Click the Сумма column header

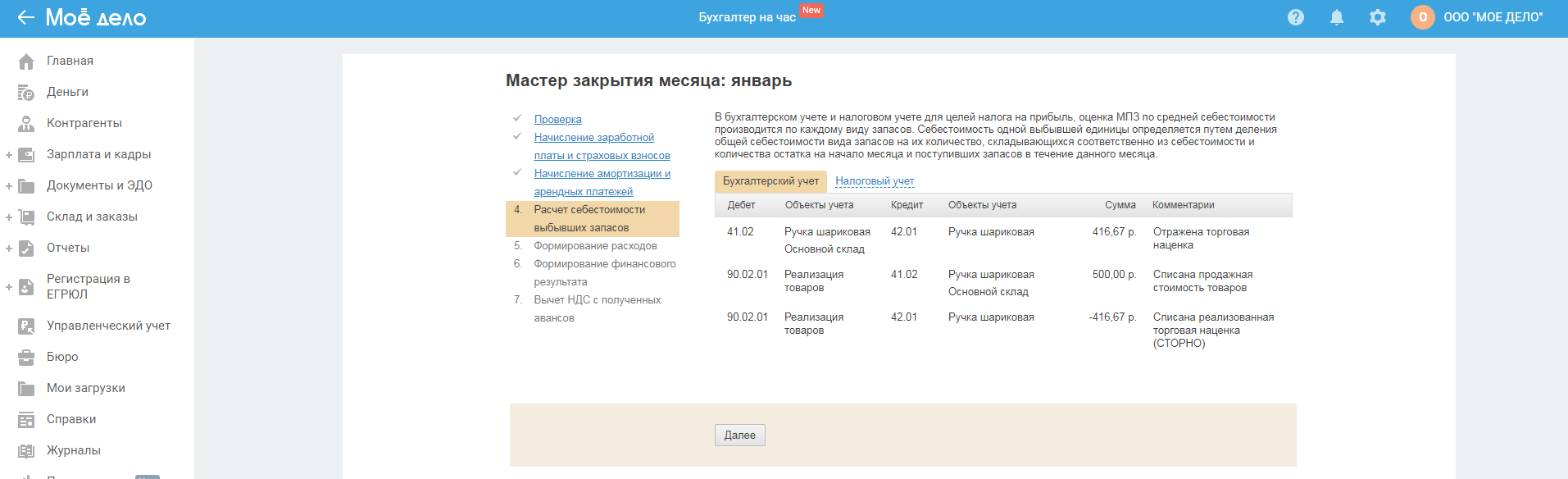coord(1120,205)
